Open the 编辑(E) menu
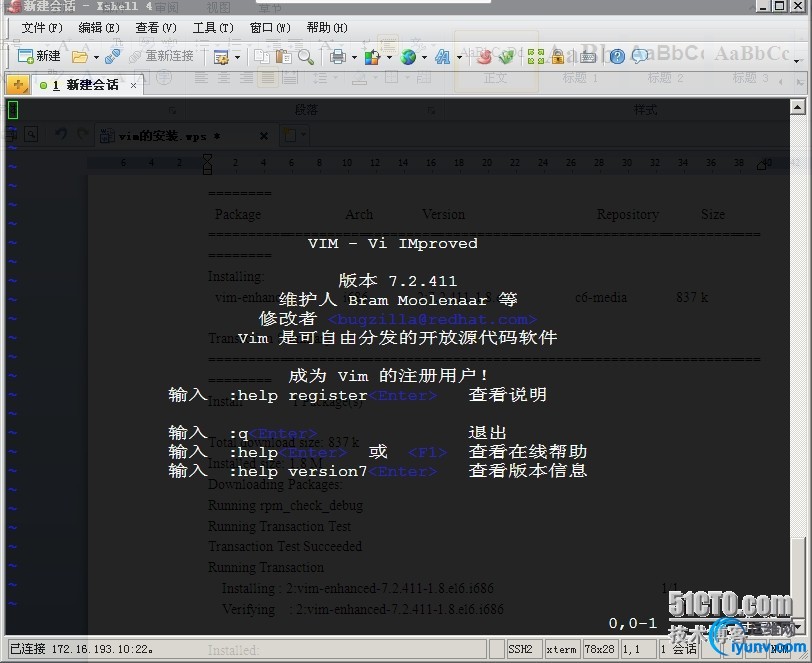The height and width of the screenshot is (663, 812). pyautogui.click(x=98, y=27)
